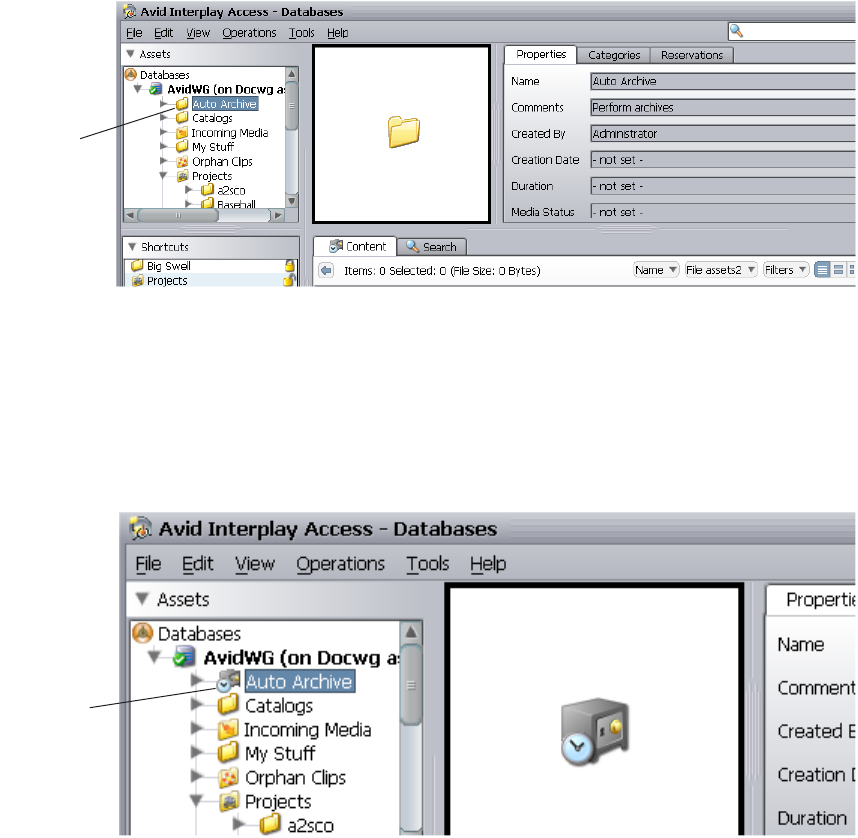
Task: Click the search magnifier icon in top window
Action: click(x=737, y=31)
